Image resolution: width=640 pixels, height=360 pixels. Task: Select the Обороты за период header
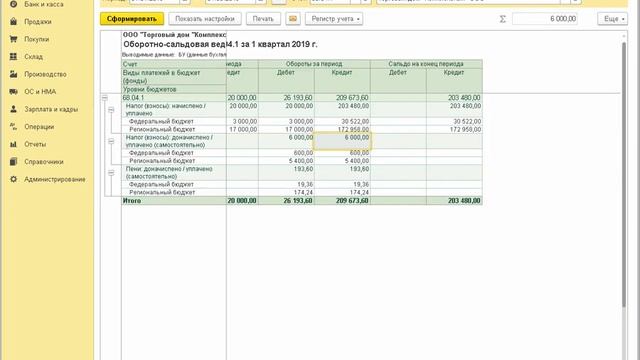(314, 64)
